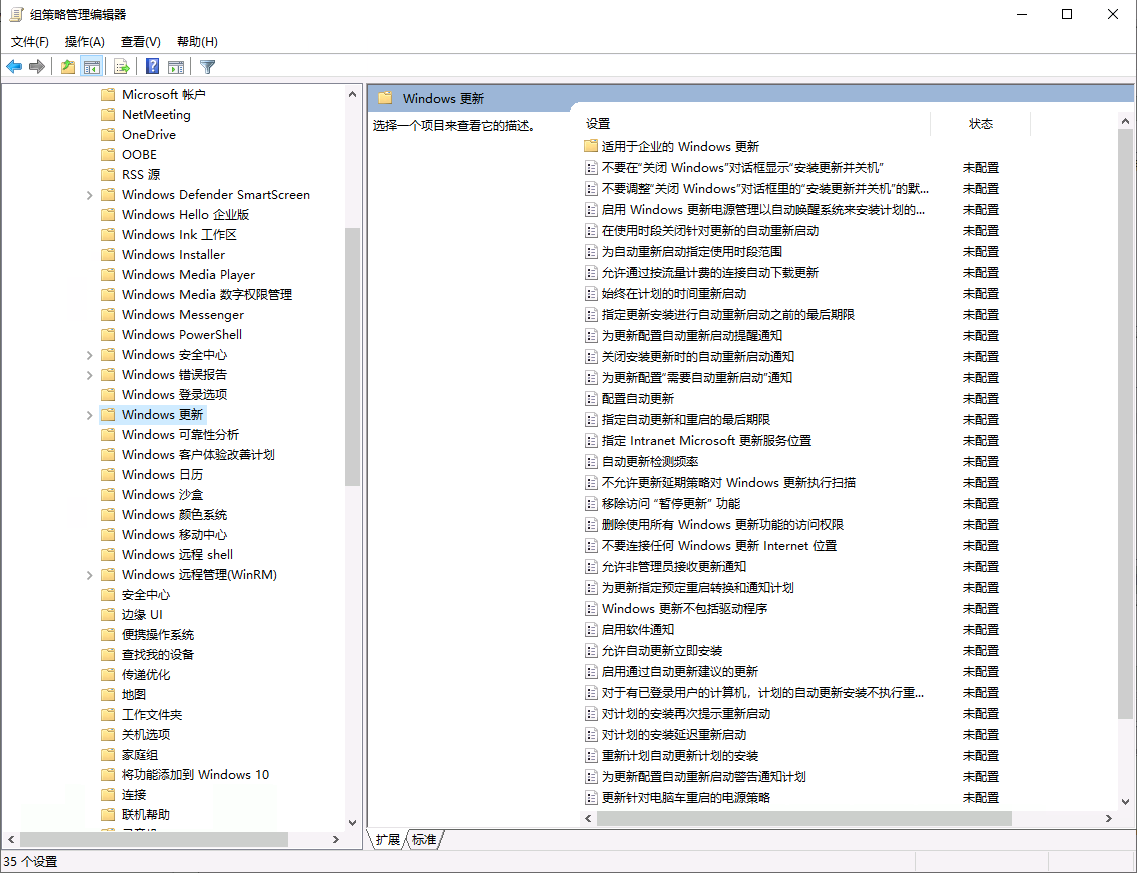
Task: Select Windows 更新不包括驱动程序 setting
Action: coord(685,609)
